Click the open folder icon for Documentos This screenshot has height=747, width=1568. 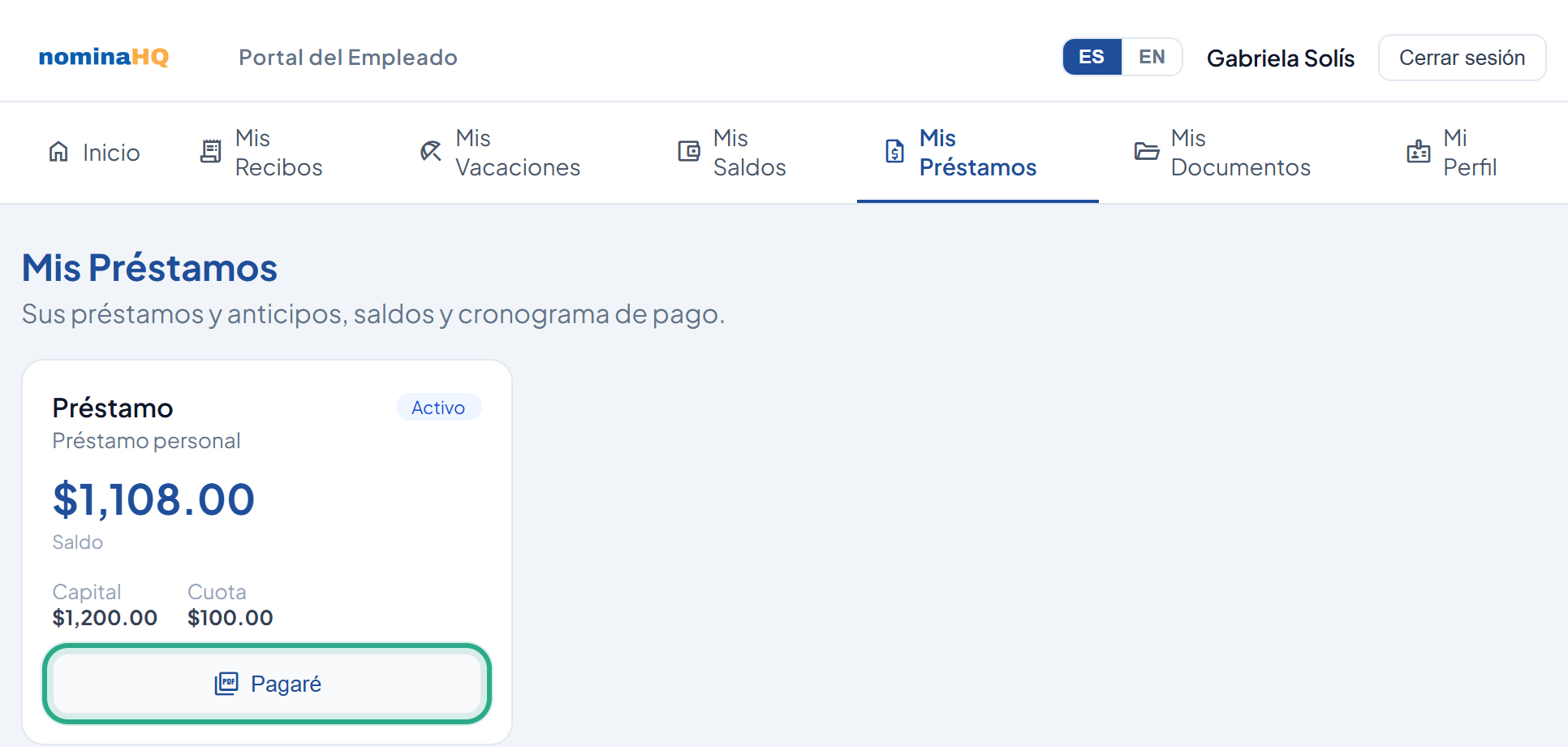point(1147,152)
